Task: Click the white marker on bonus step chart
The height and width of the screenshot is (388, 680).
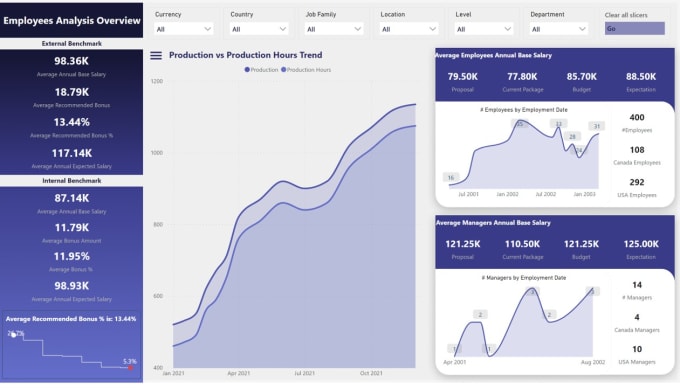Action: 13,335
